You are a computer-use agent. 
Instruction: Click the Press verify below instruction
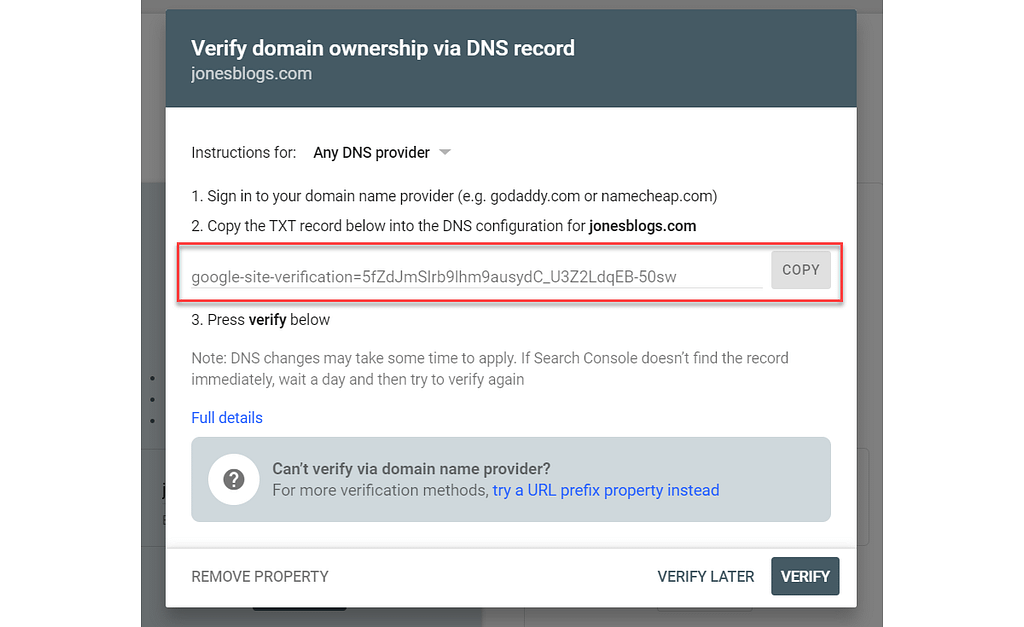262,319
